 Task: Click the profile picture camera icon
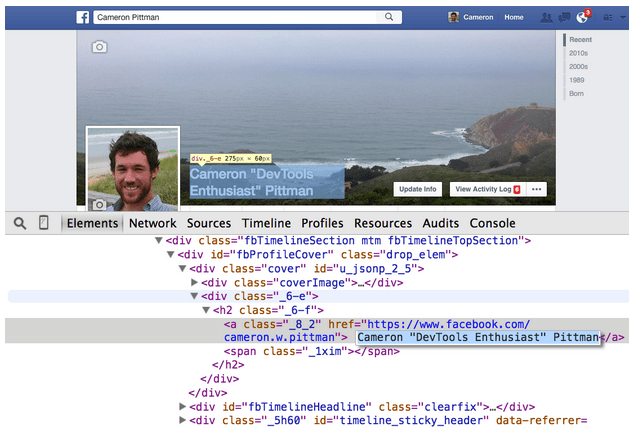click(x=99, y=205)
